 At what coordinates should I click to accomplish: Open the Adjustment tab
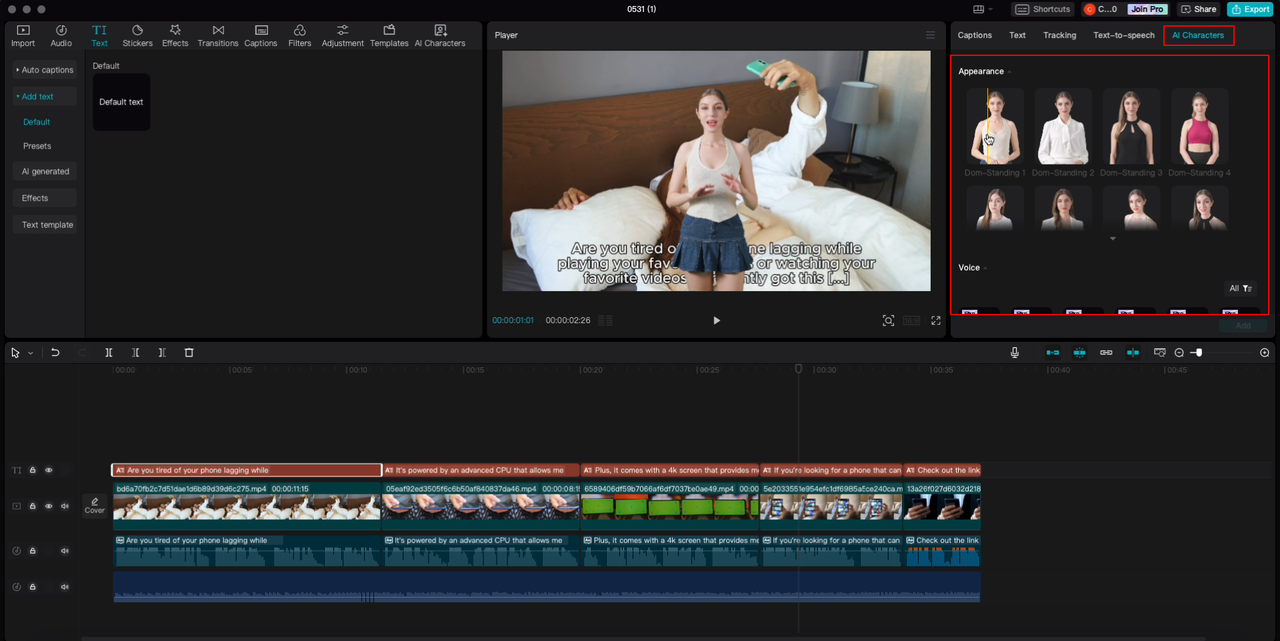(x=343, y=36)
